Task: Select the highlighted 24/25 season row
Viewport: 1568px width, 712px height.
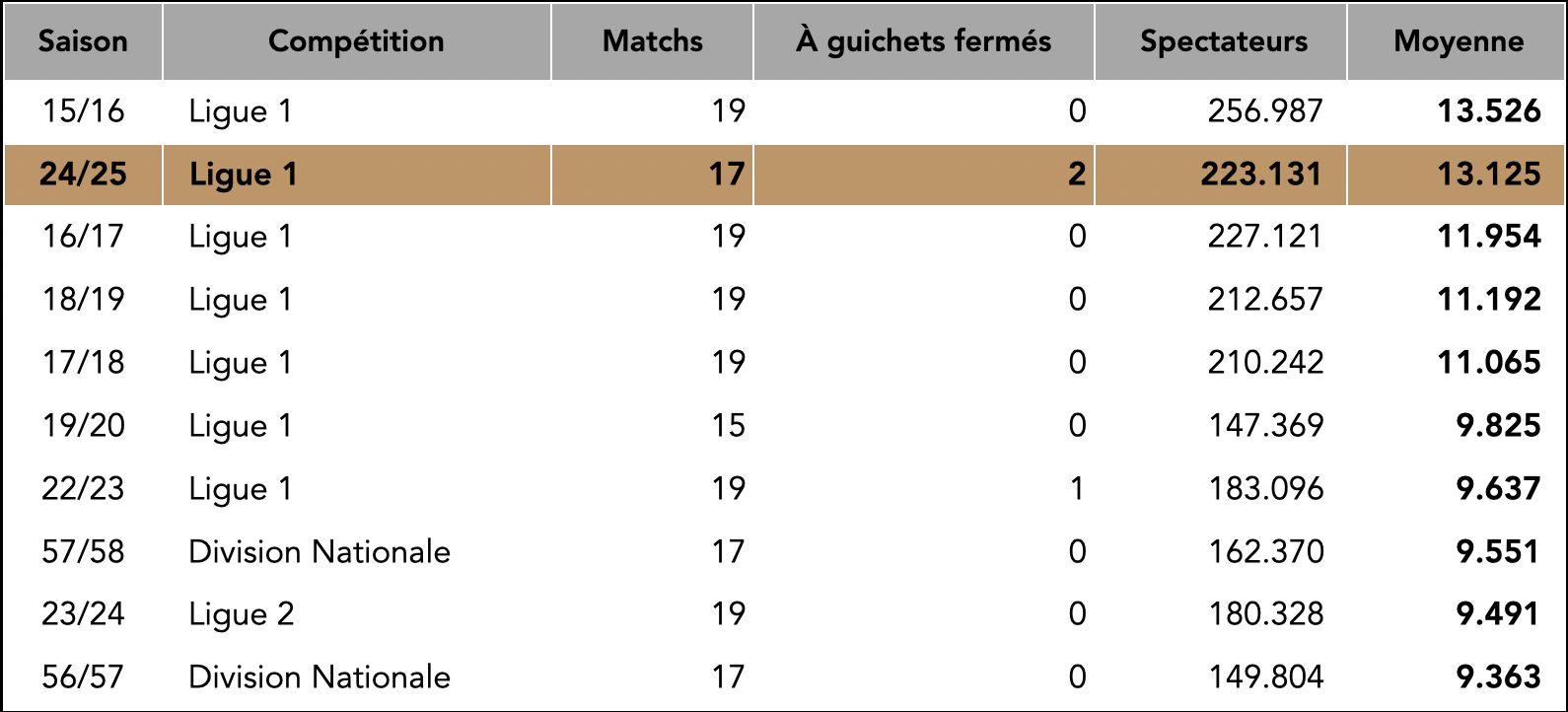Action: [784, 175]
